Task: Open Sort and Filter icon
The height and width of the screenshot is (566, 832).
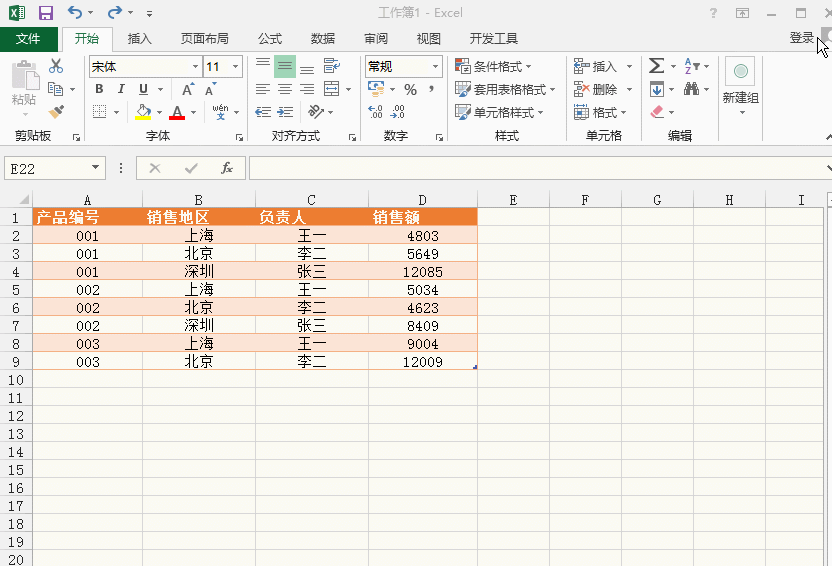Action: coord(692,66)
